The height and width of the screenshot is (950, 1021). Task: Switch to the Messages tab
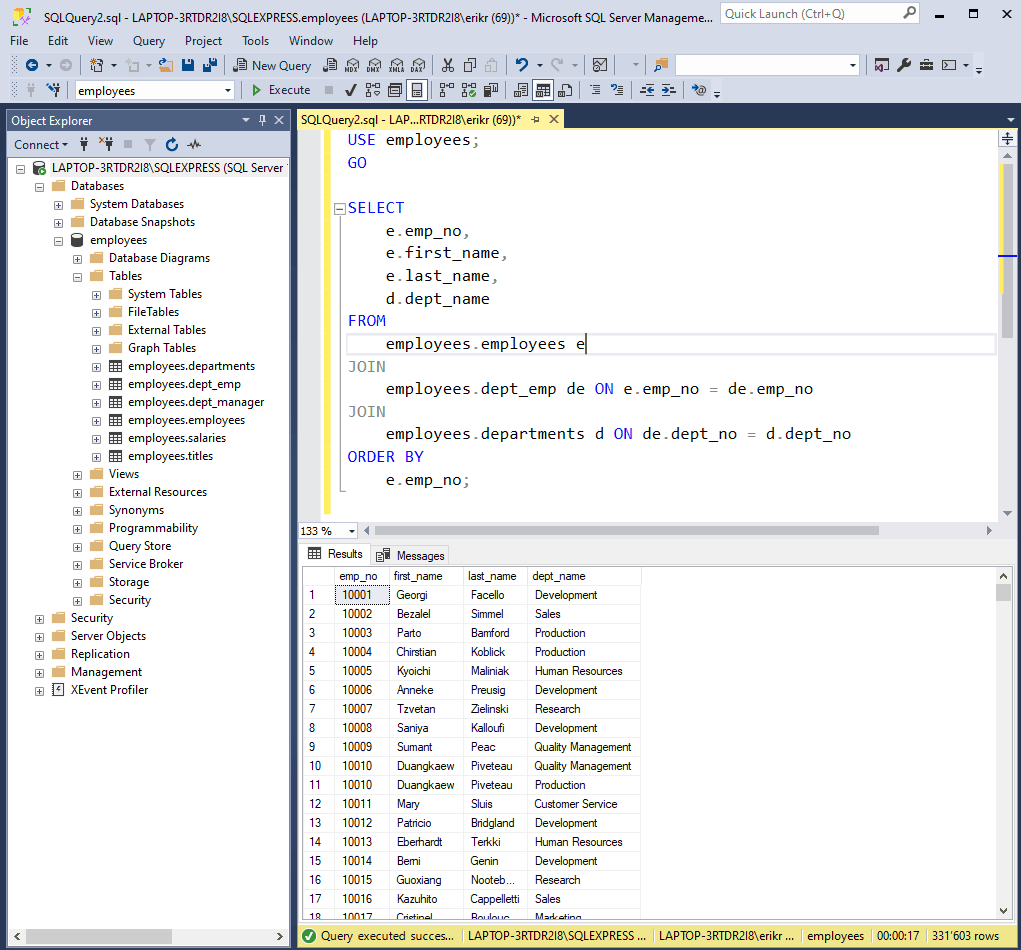click(412, 555)
